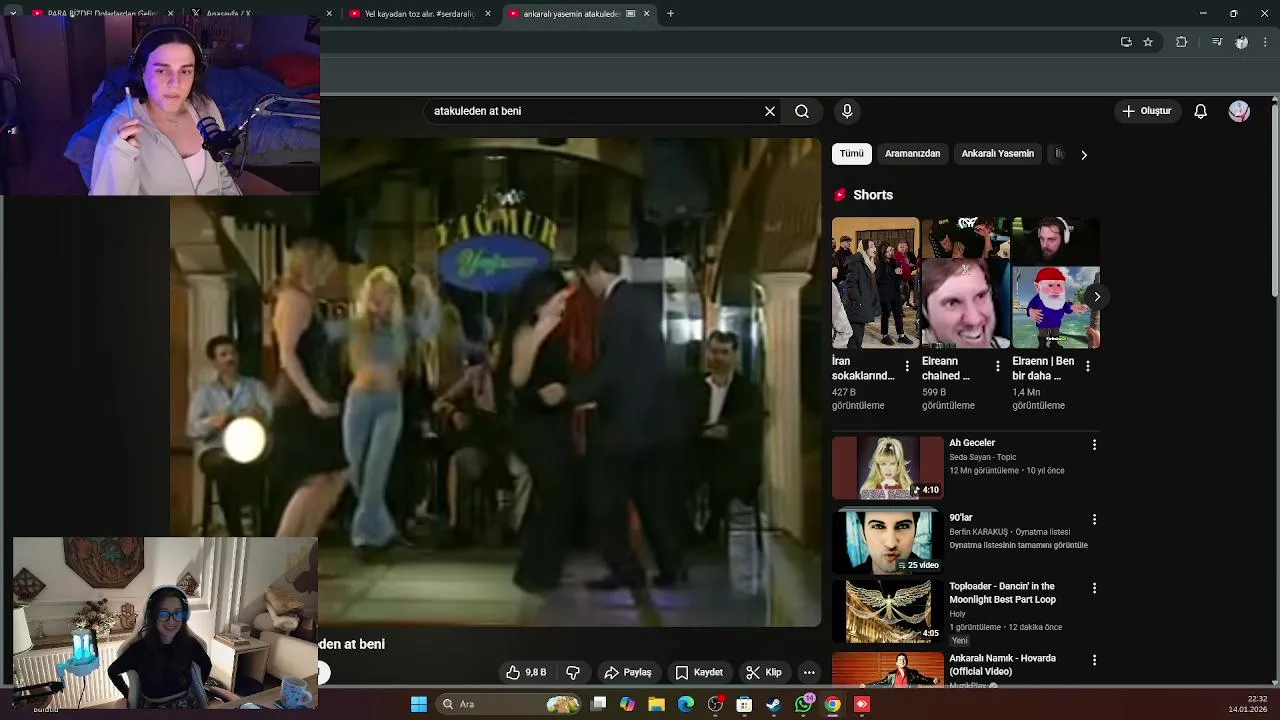Open Google Chrome taskbar icon
This screenshot has height=720, width=1280.
click(832, 704)
